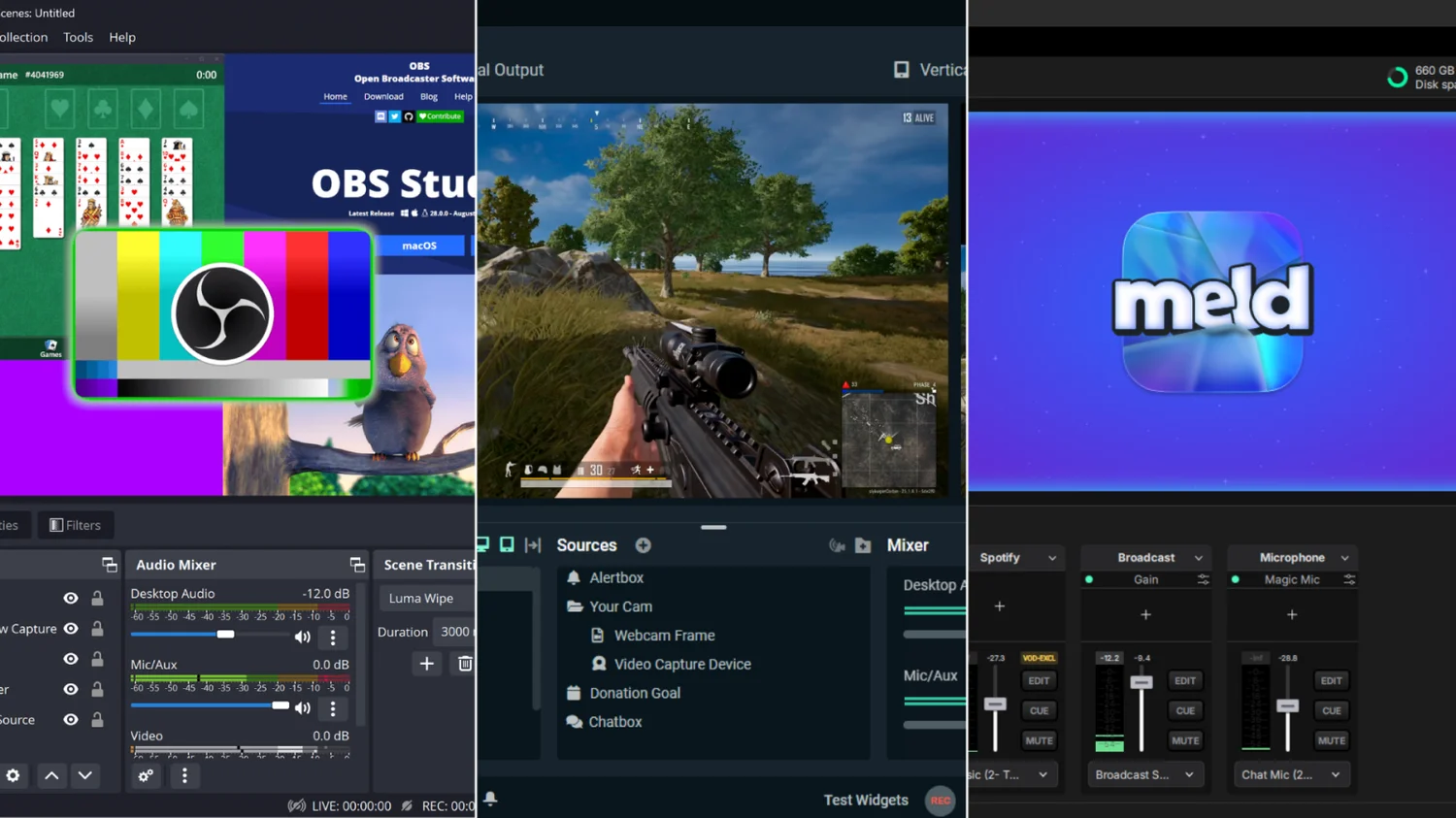
Task: Mute the Microphone channel in Meld
Action: tap(1331, 740)
